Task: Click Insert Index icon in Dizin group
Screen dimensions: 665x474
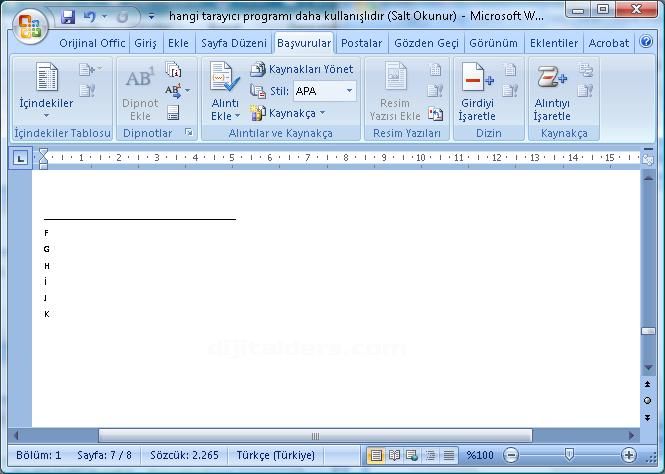Action: tap(510, 70)
